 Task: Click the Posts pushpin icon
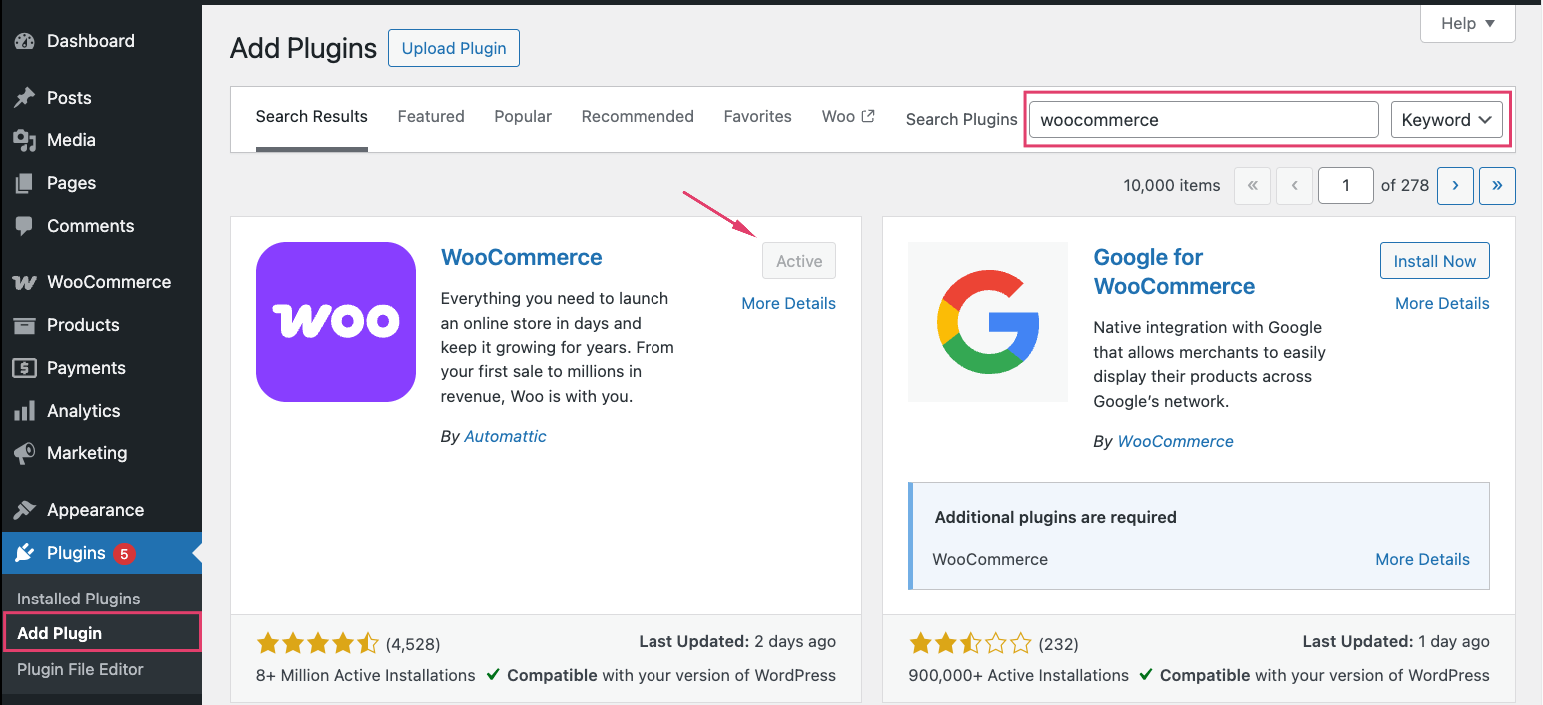(24, 98)
